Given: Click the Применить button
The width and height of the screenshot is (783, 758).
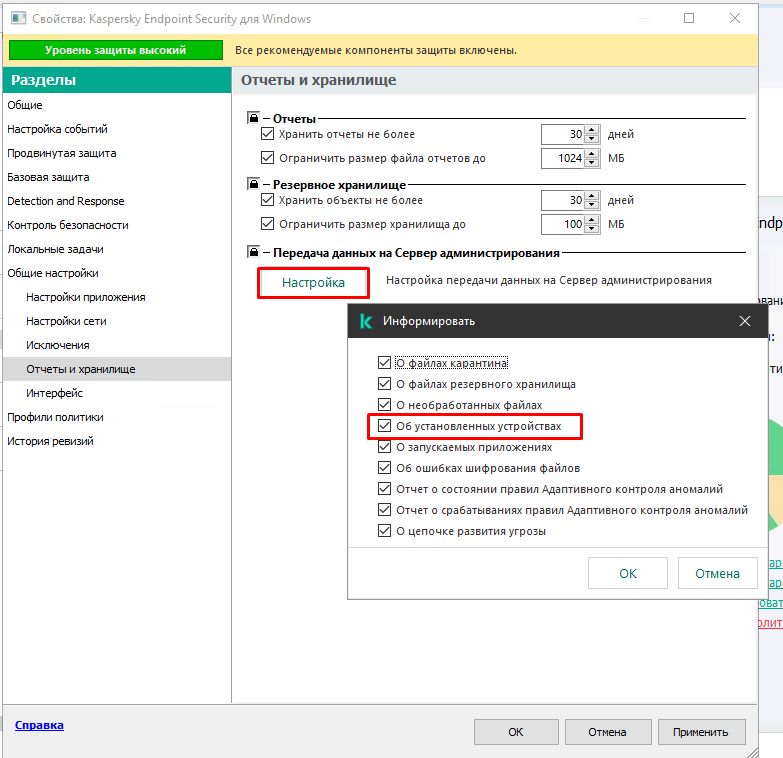Looking at the screenshot, I should [x=701, y=732].
